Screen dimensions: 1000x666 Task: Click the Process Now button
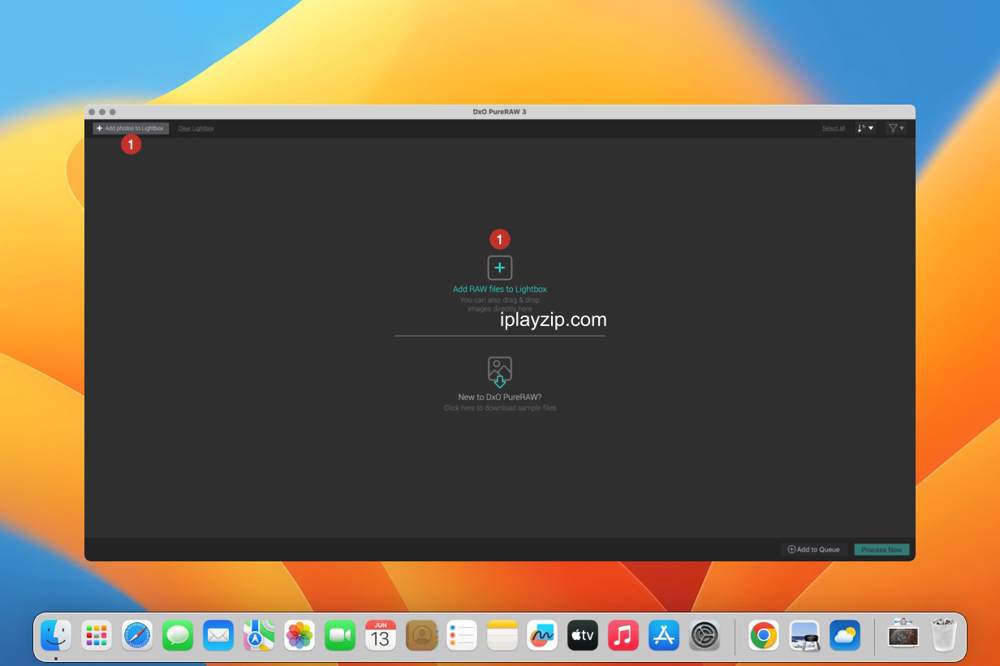click(881, 549)
